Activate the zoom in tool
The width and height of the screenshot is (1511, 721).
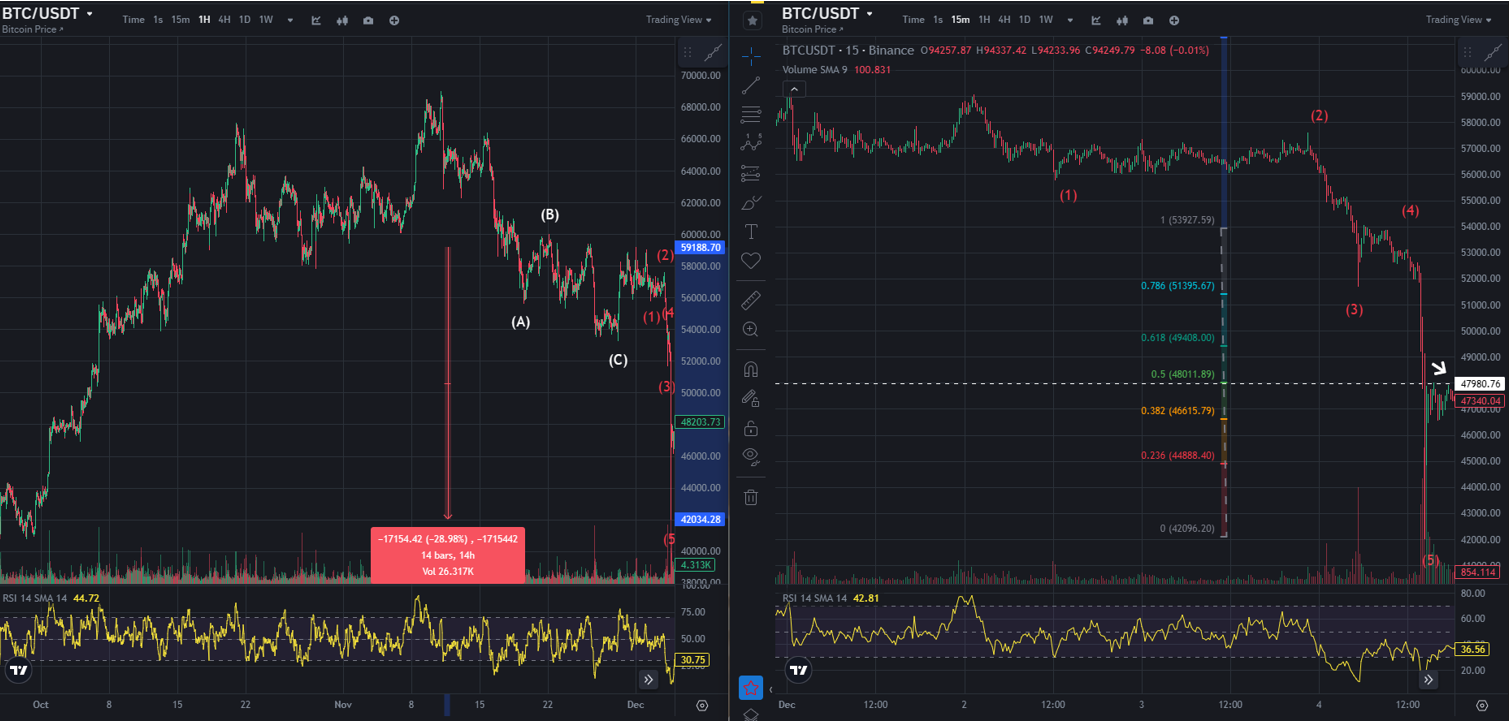(x=751, y=329)
